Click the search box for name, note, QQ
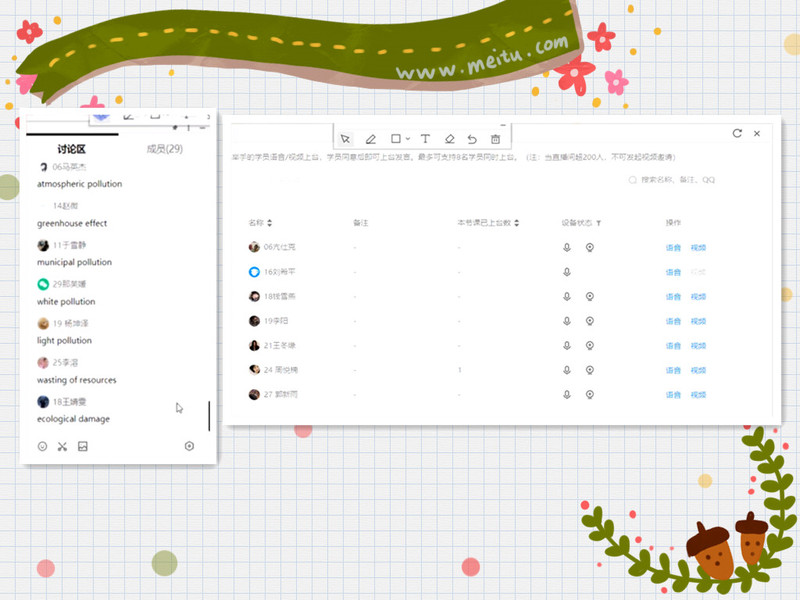This screenshot has height=600, width=800. pos(678,180)
